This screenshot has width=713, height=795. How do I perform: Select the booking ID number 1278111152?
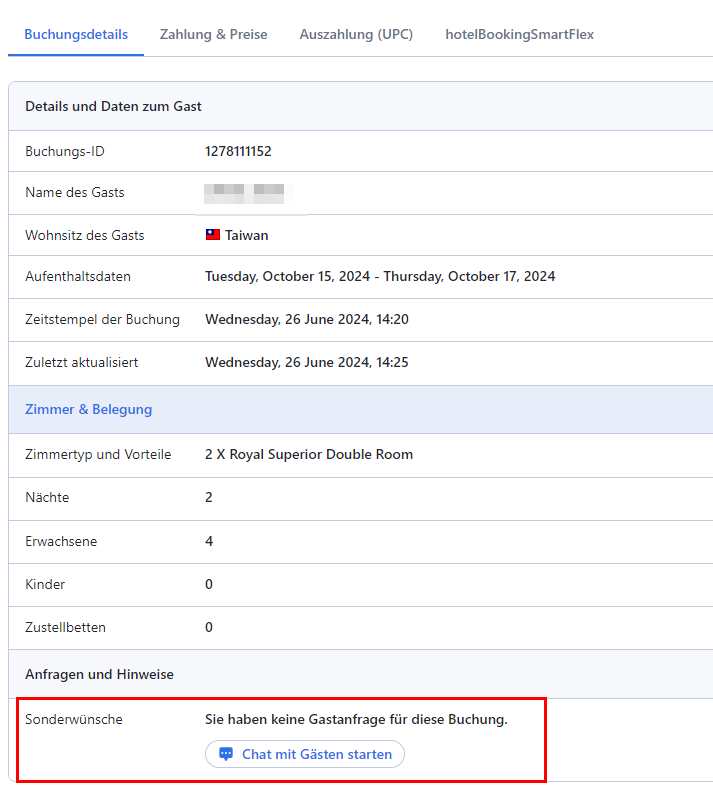pos(238,152)
